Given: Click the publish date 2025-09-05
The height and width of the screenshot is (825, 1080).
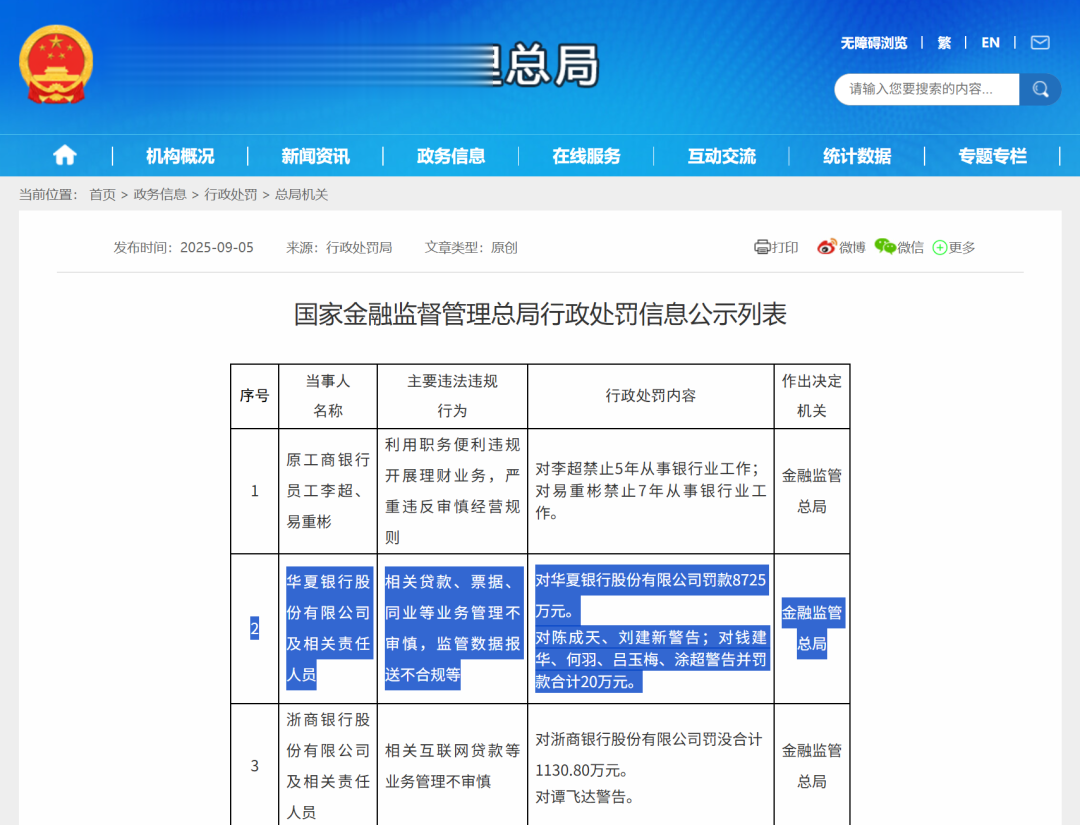Looking at the screenshot, I should [217, 247].
